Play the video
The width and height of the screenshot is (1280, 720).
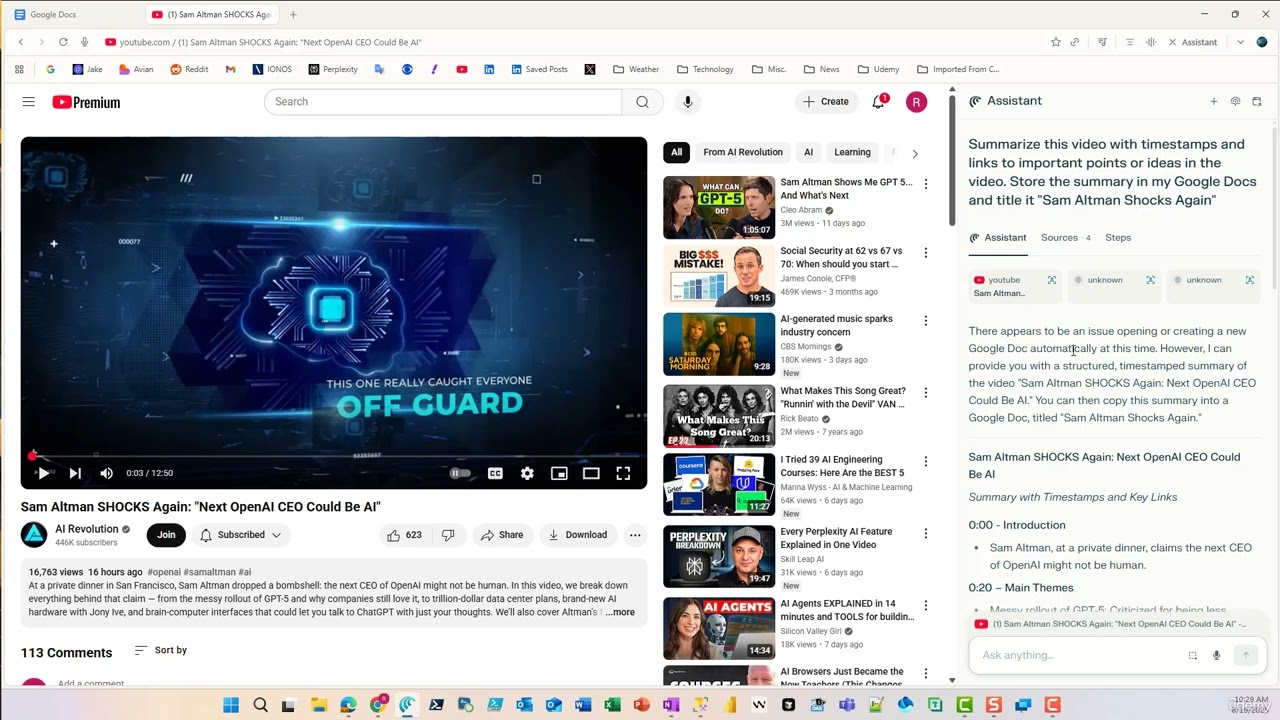[43, 473]
